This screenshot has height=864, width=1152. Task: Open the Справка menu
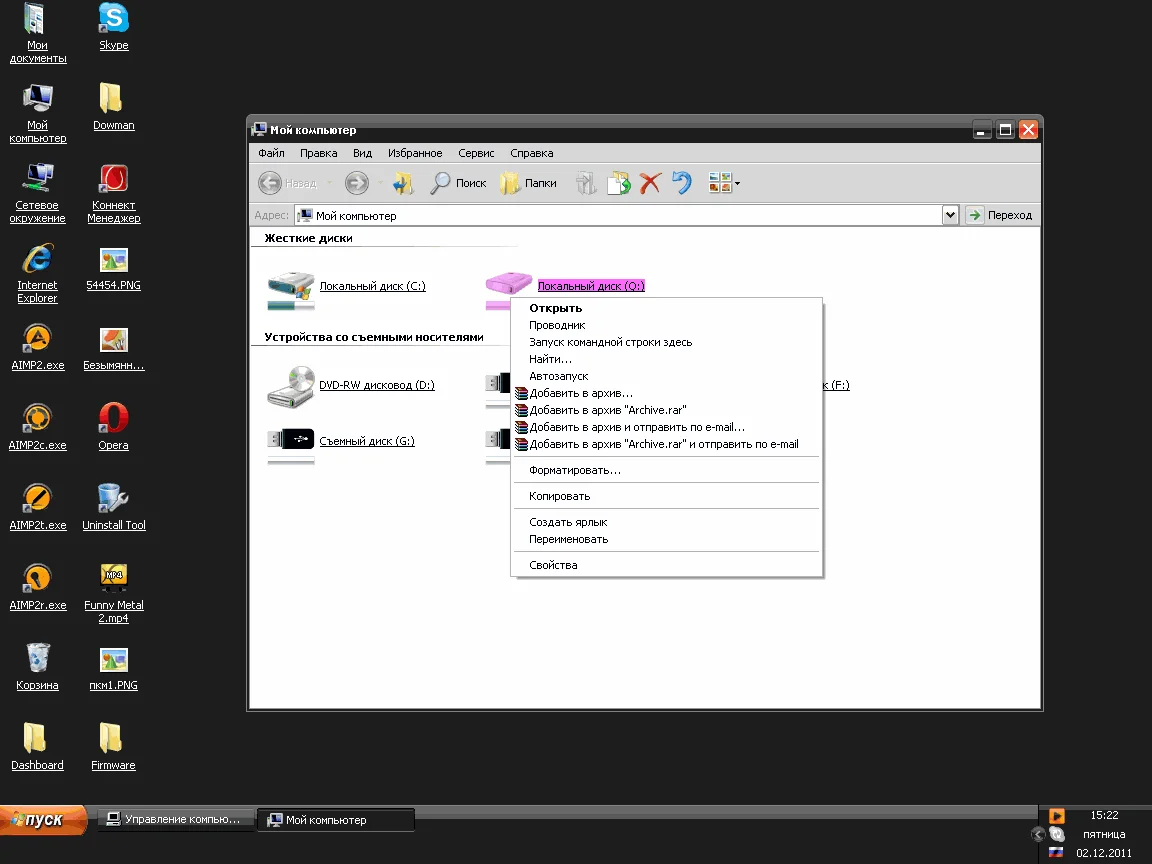click(x=531, y=153)
